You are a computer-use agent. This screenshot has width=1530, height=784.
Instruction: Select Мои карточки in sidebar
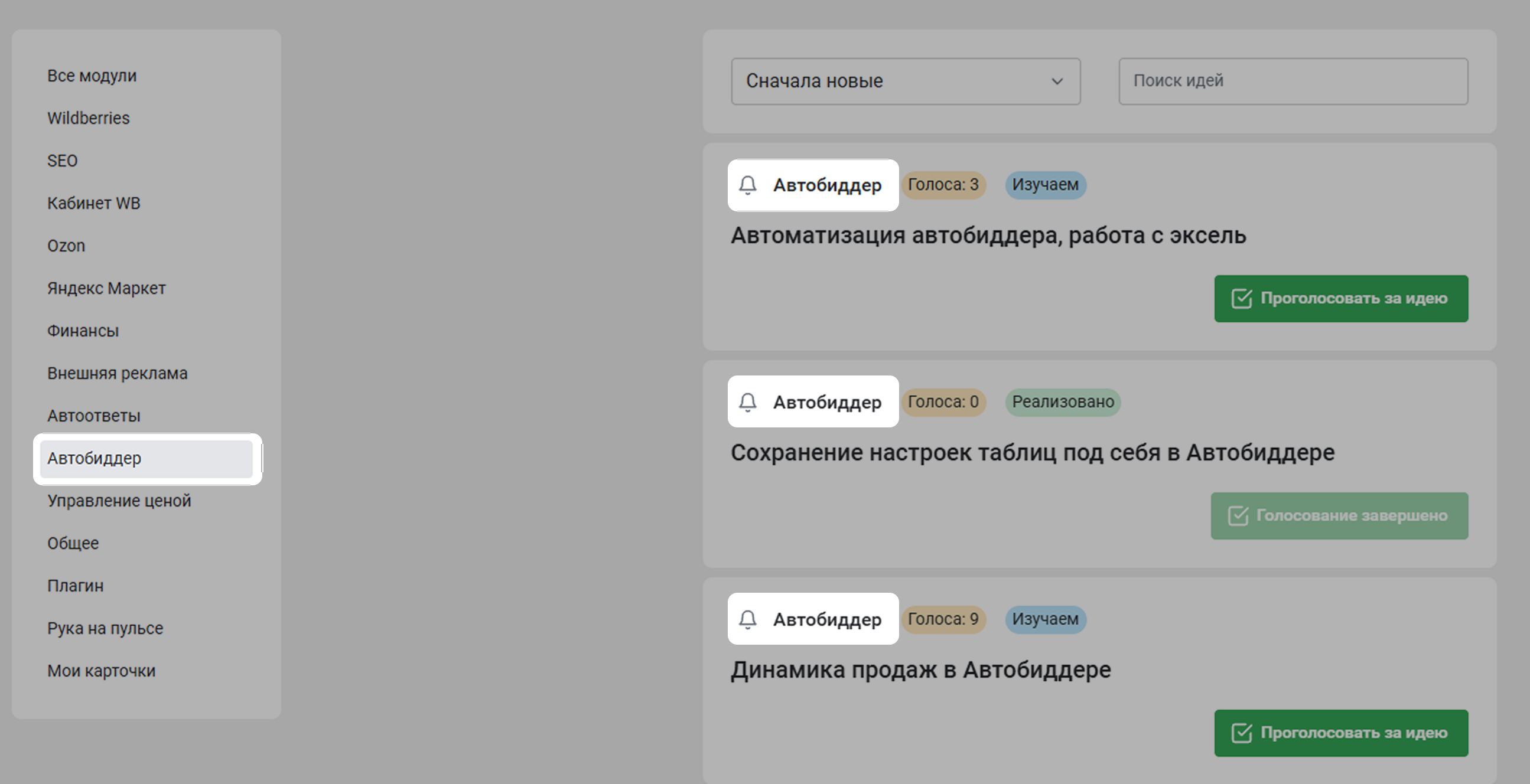102,671
